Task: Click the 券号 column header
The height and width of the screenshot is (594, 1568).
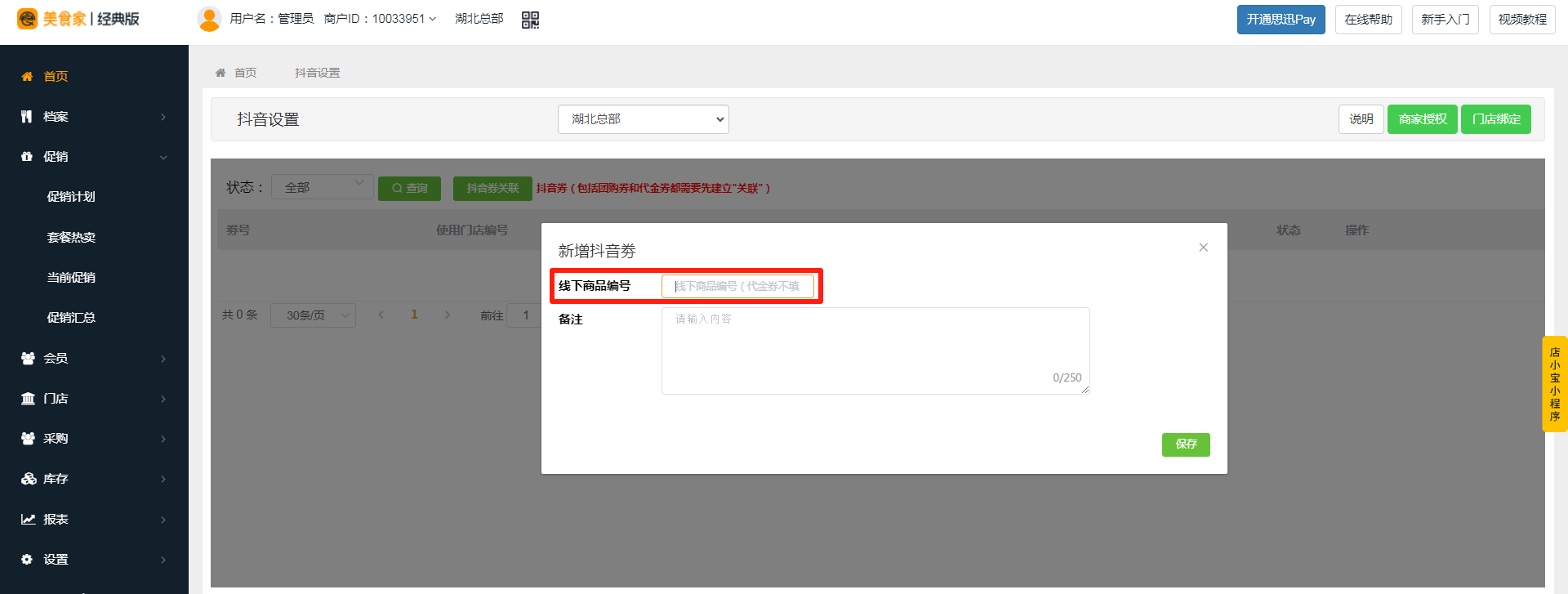Action: point(238,230)
